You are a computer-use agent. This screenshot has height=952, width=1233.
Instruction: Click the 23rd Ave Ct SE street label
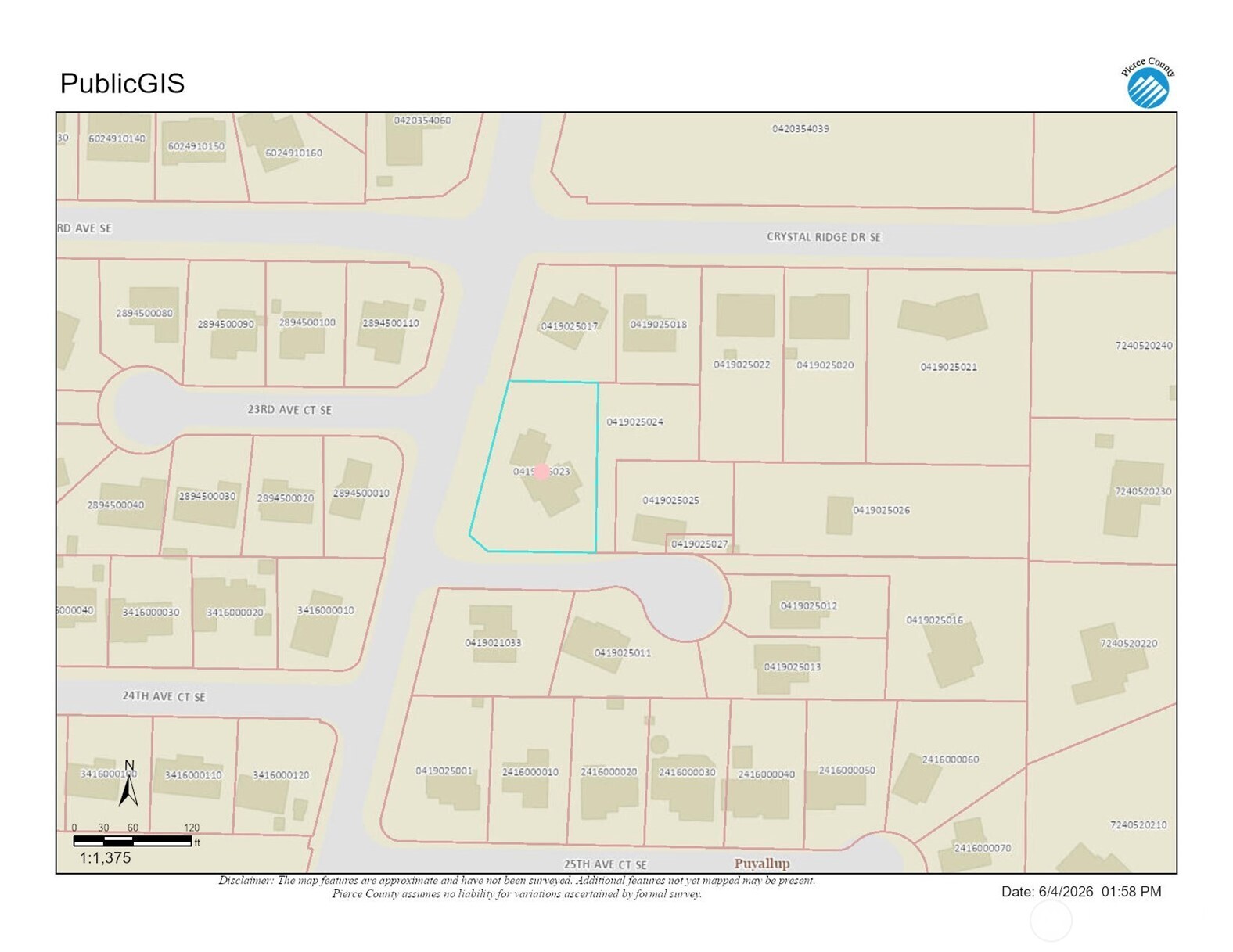[x=289, y=410]
